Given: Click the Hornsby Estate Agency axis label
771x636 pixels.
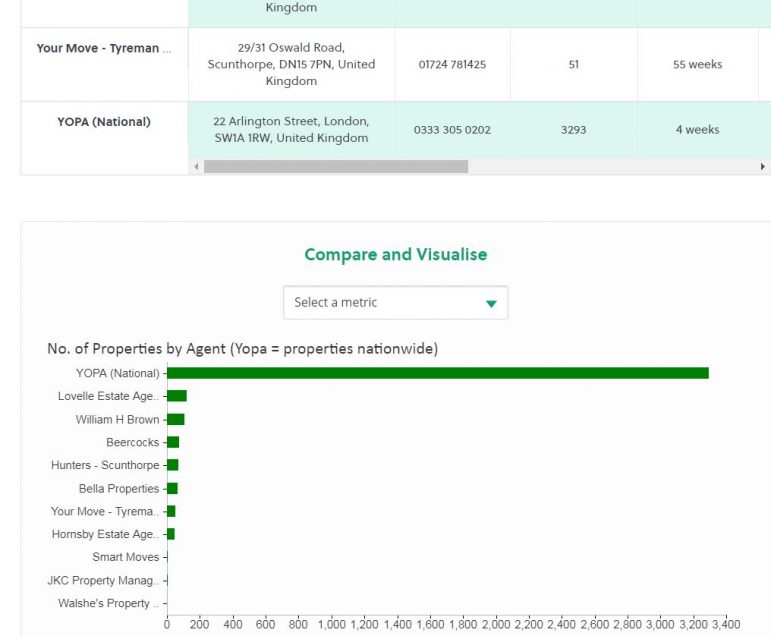Looking at the screenshot, I should click(105, 535).
